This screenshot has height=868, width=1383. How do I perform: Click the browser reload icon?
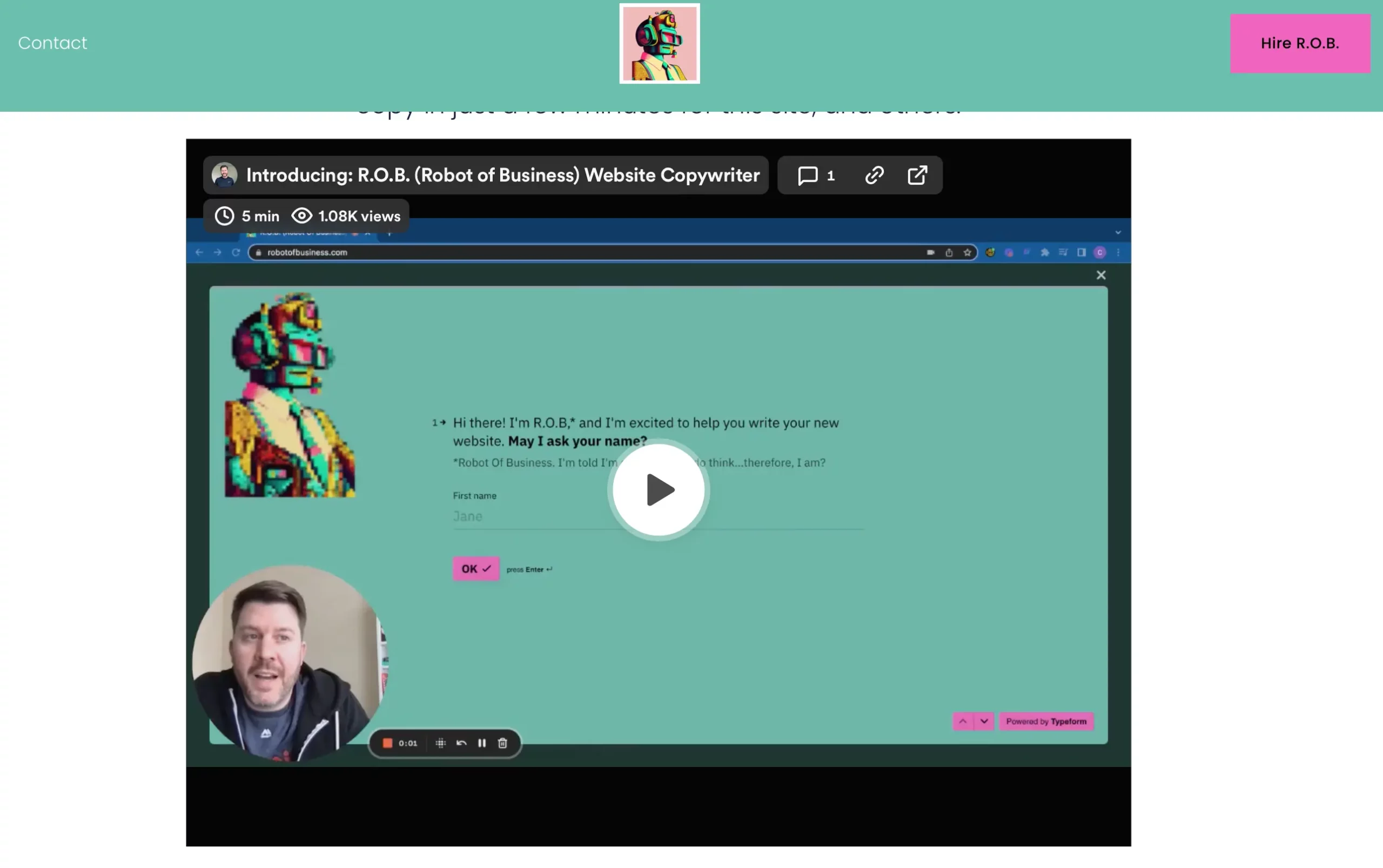[x=236, y=253]
